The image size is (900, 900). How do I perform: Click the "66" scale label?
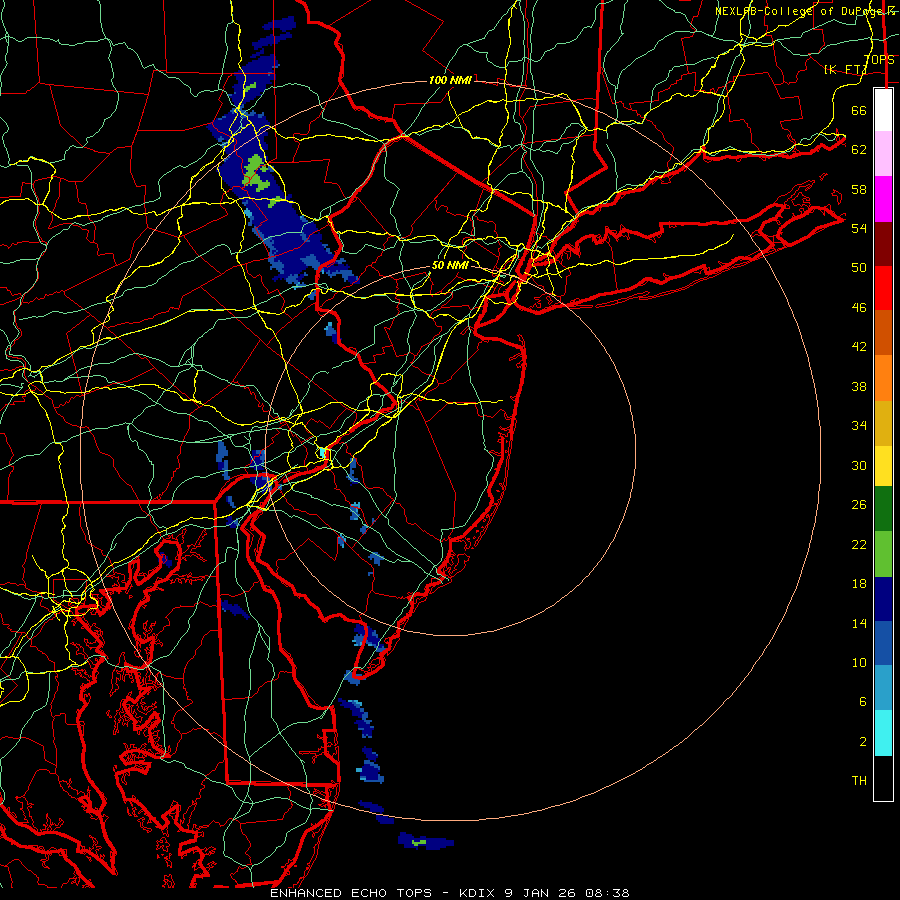[859, 110]
